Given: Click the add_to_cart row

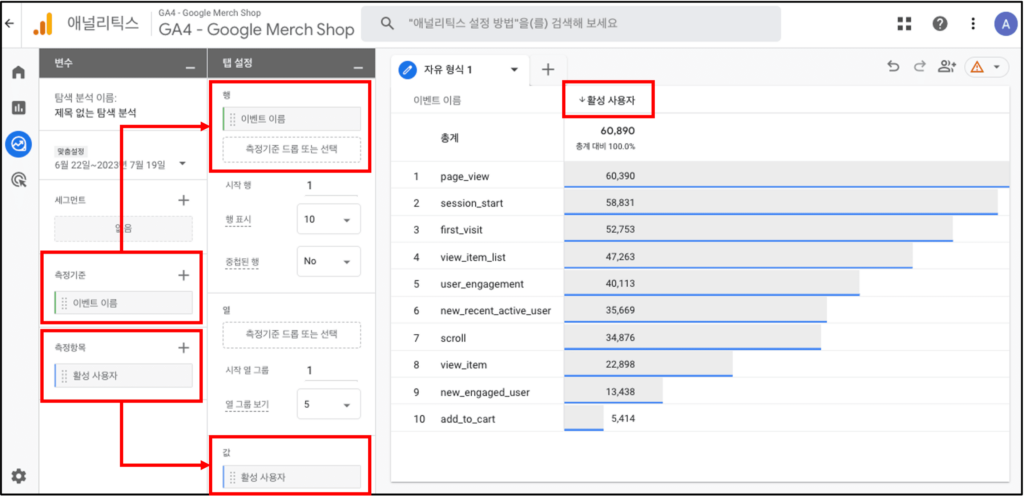Looking at the screenshot, I should 700,419.
